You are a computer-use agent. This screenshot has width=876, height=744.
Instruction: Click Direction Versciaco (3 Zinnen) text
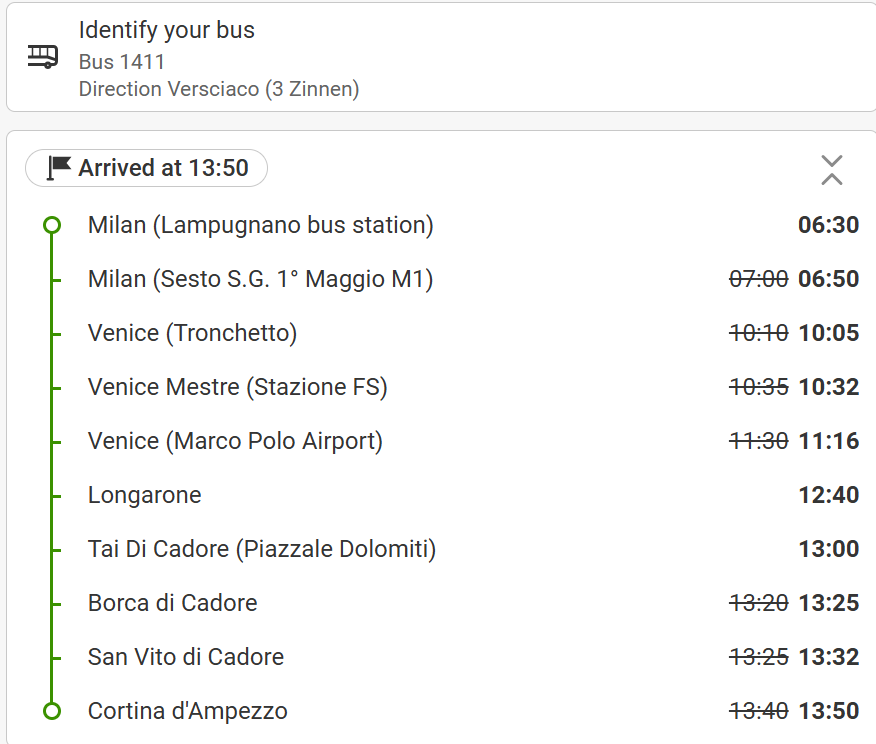219,89
